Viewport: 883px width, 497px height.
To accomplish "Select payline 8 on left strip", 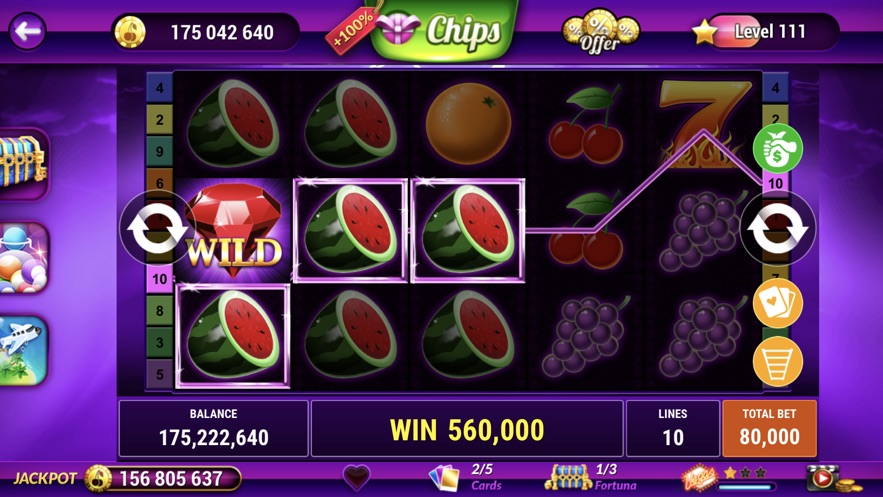I will tap(160, 311).
